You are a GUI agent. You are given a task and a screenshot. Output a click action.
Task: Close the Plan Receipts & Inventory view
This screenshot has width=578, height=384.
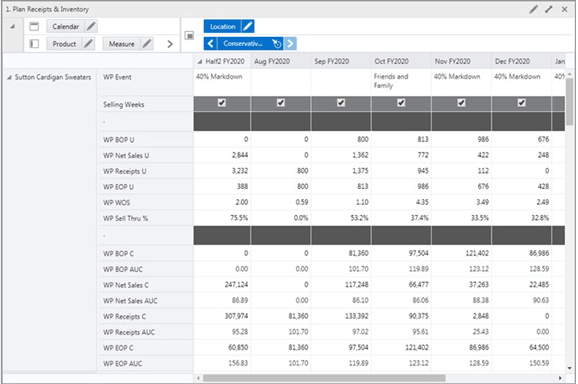click(564, 9)
